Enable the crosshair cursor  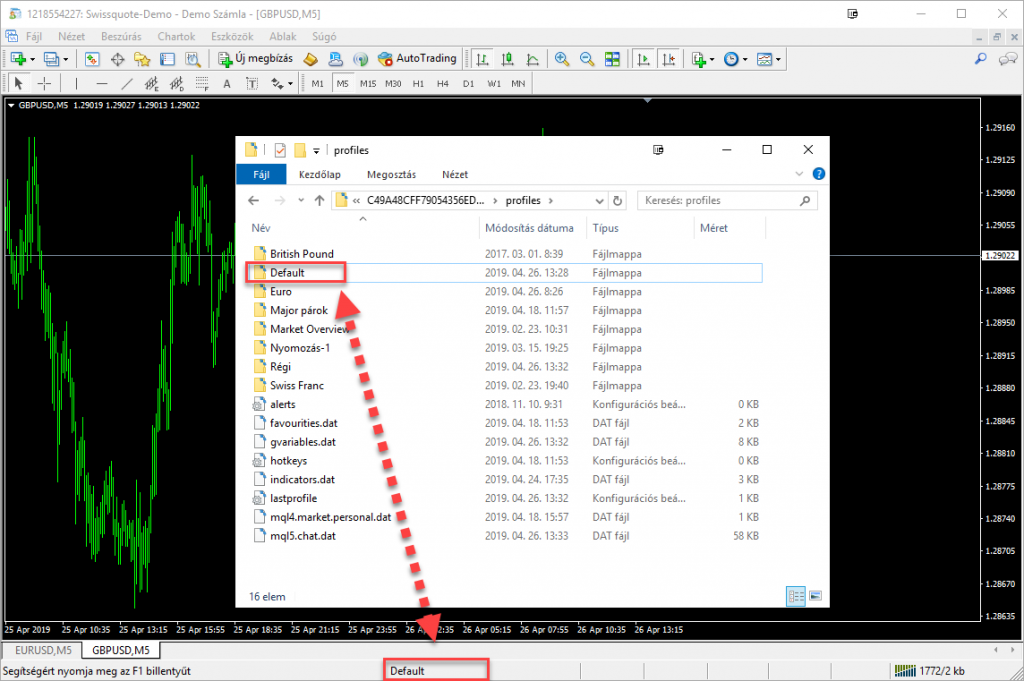click(44, 84)
